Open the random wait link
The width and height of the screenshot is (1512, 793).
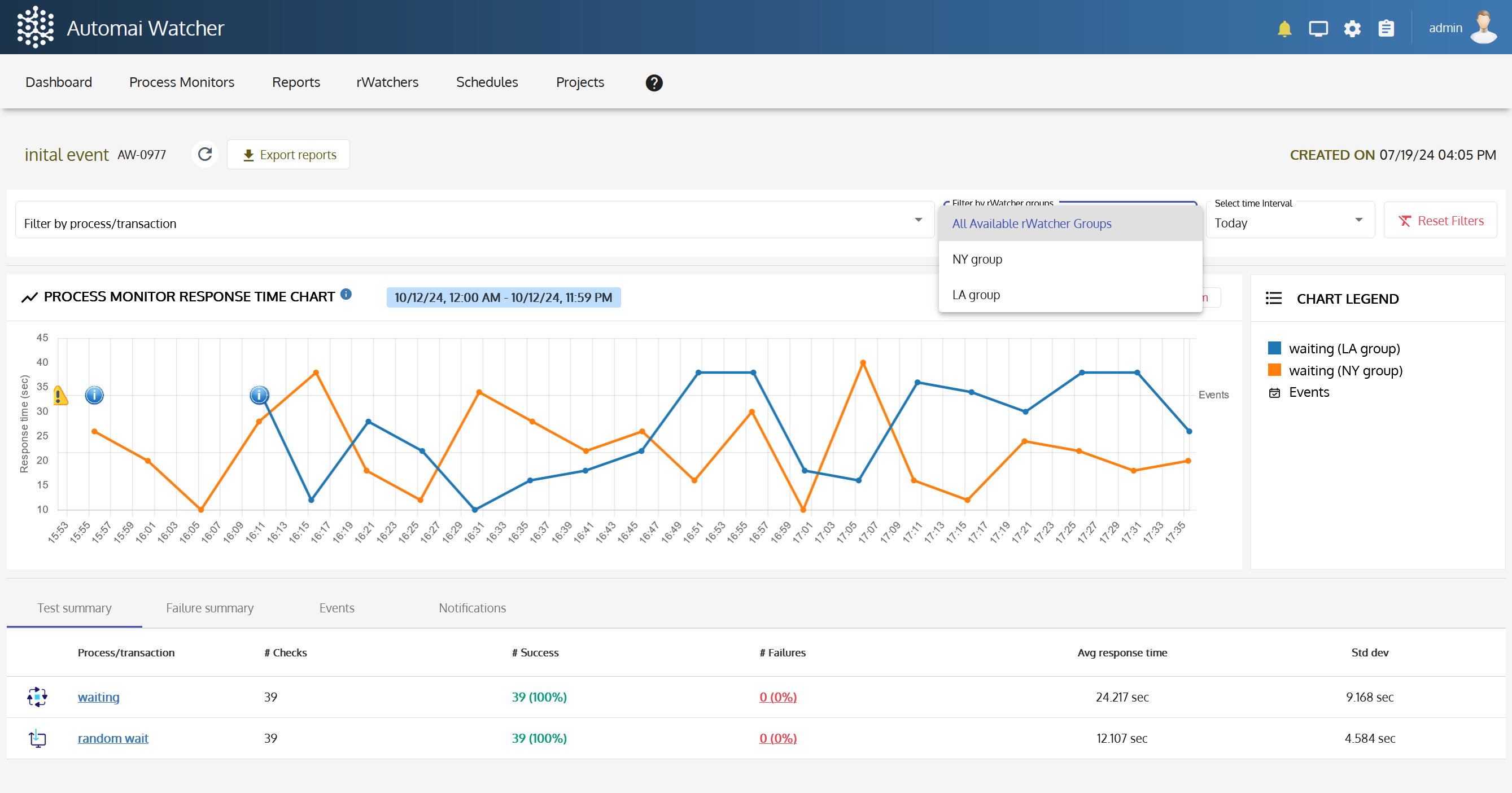pos(113,738)
